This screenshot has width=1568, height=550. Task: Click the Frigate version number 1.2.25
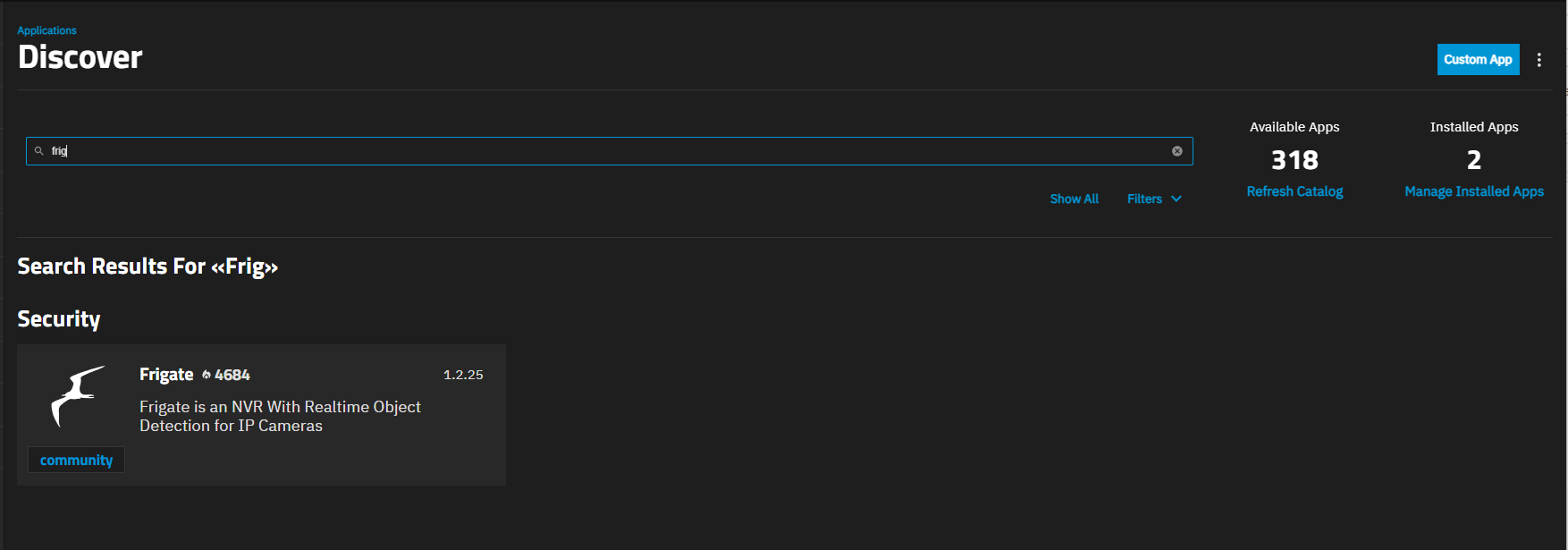pyautogui.click(x=463, y=375)
